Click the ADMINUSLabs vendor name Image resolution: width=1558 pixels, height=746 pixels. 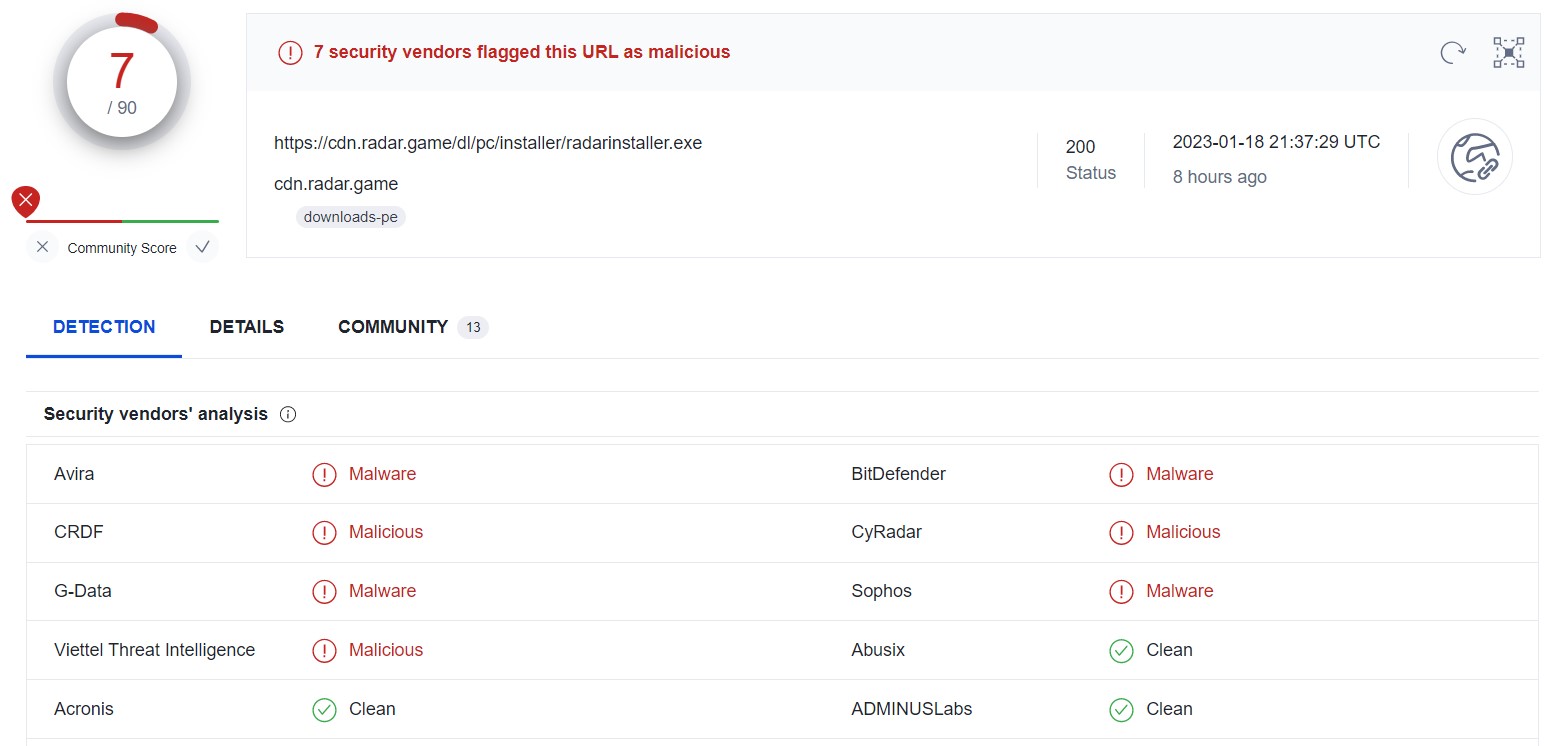[x=912, y=709]
